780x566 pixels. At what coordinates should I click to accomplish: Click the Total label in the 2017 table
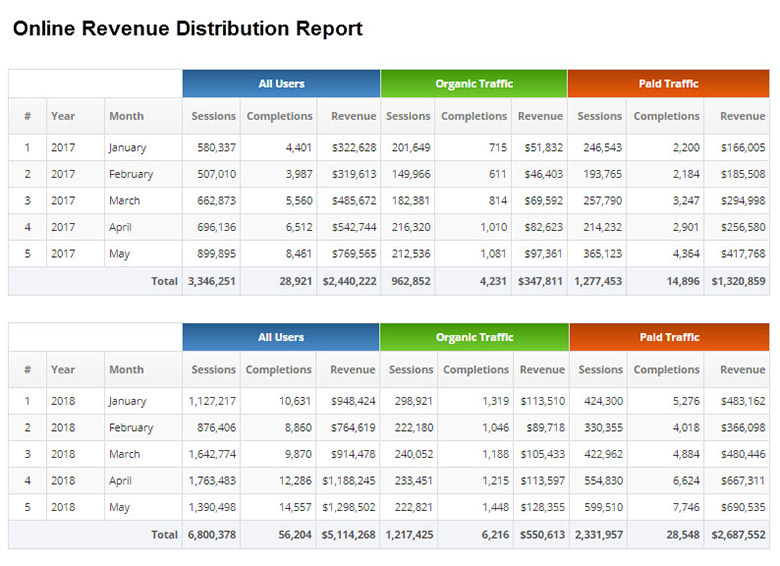point(164,281)
